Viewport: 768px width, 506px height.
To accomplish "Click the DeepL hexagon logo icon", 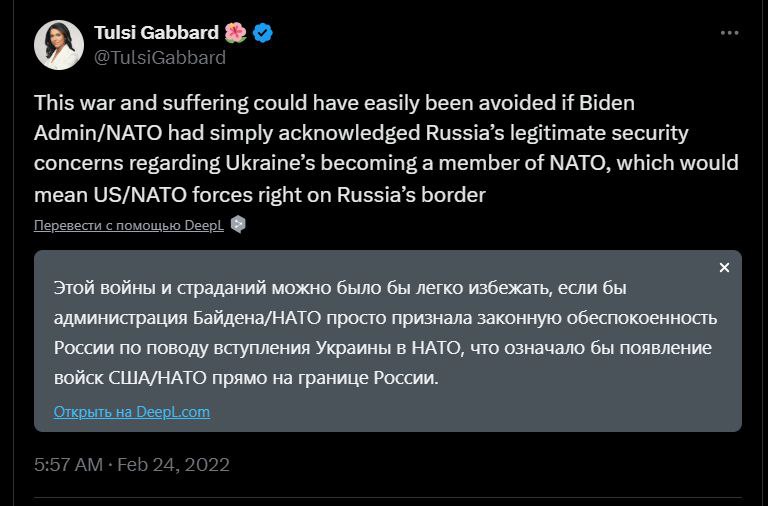I will pyautogui.click(x=238, y=225).
